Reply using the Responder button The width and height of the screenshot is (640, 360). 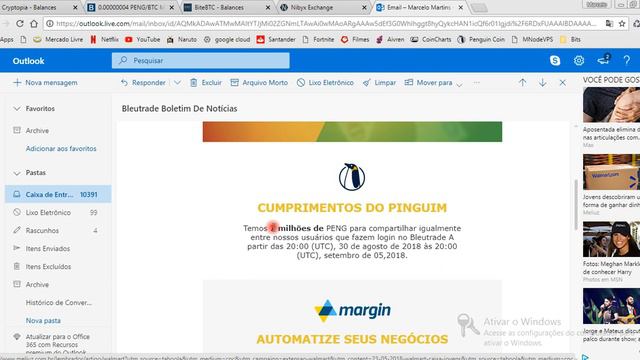143,82
